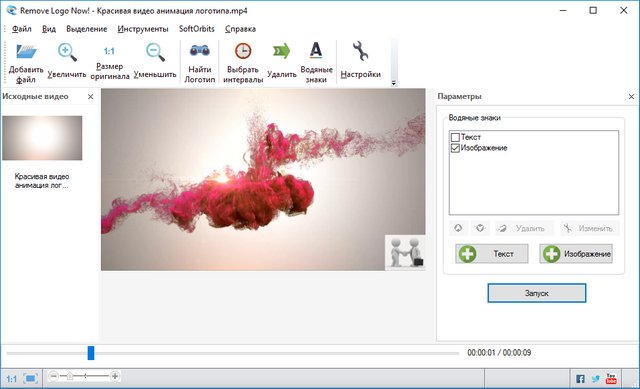Enable the Текст watermark checkbox
Image resolution: width=640 pixels, height=389 pixels.
coord(455,137)
